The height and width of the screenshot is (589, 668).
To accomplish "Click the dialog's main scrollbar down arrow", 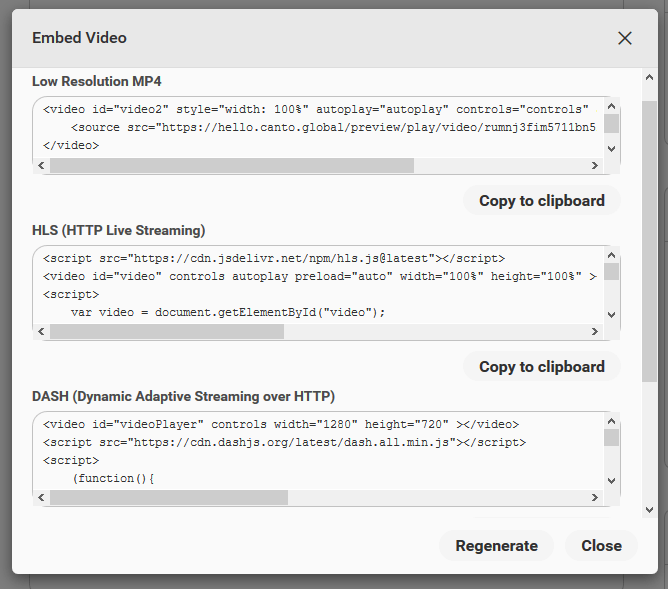I will (649, 510).
